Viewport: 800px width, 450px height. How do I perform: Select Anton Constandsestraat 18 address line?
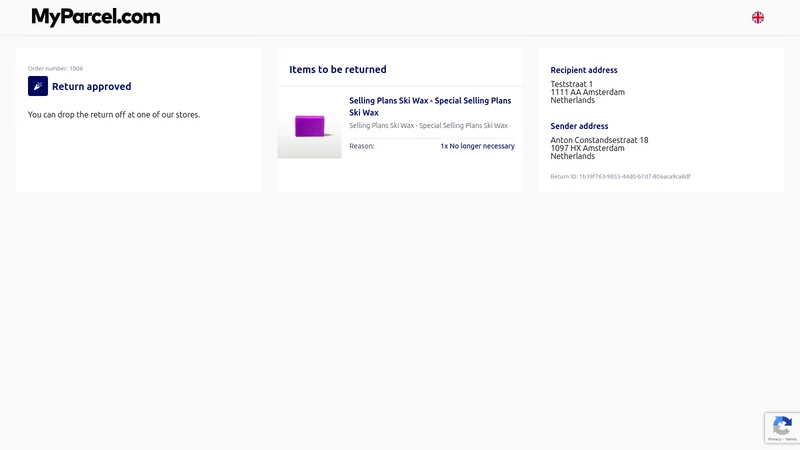point(599,140)
